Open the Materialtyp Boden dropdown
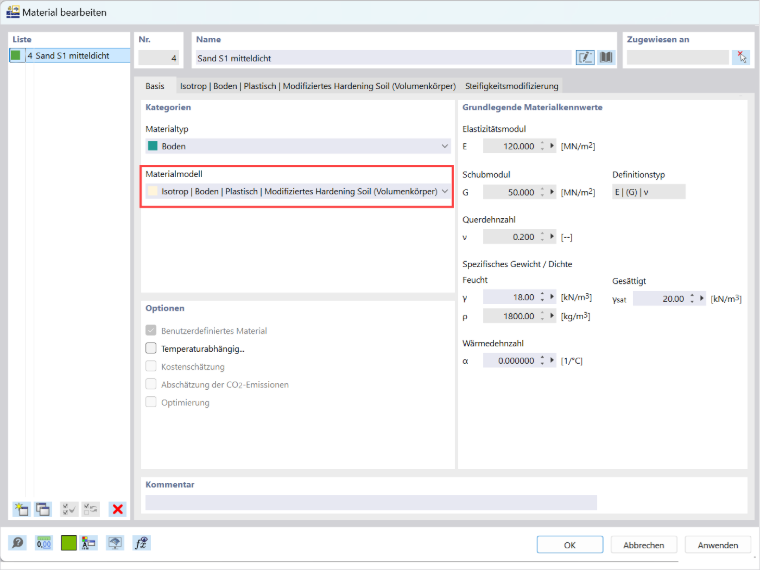Image resolution: width=760 pixels, height=570 pixels. (298, 146)
